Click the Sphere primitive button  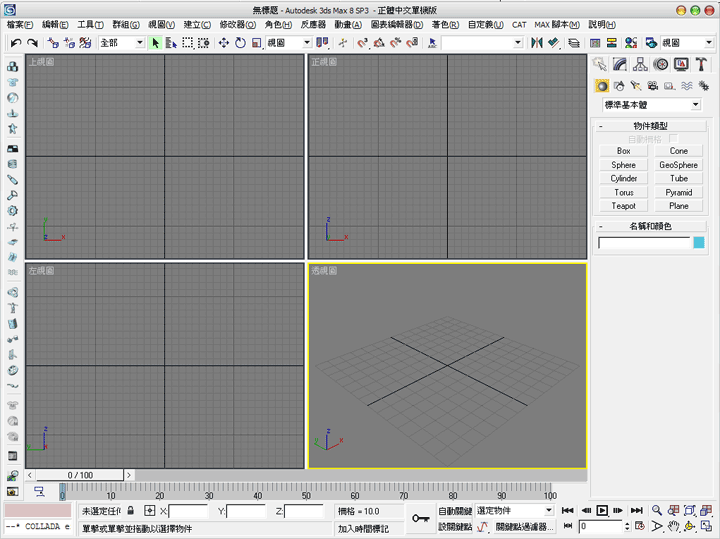pos(624,165)
